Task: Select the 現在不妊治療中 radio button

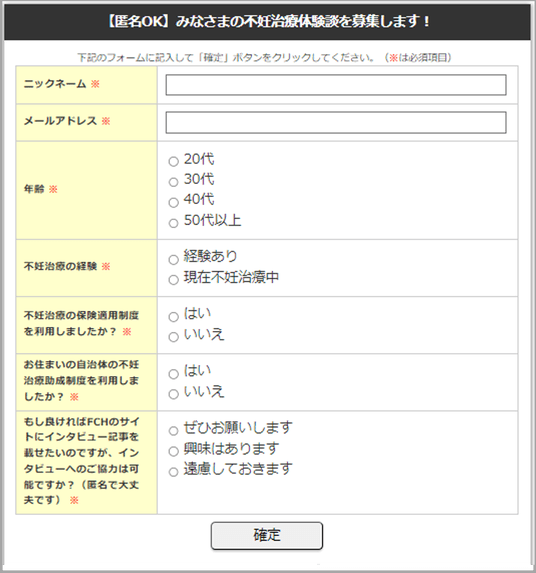Action: point(174,280)
